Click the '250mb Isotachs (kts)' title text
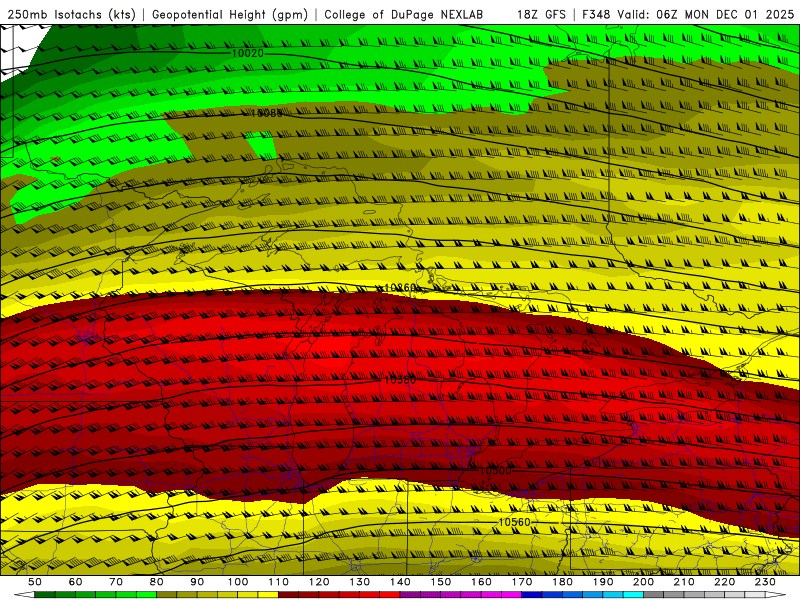800x600 pixels. [x=72, y=15]
